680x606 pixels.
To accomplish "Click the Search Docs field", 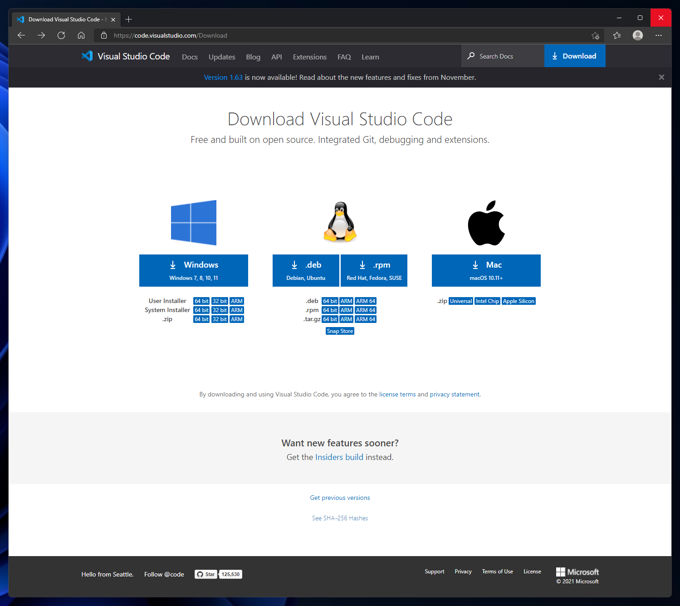I will click(503, 56).
